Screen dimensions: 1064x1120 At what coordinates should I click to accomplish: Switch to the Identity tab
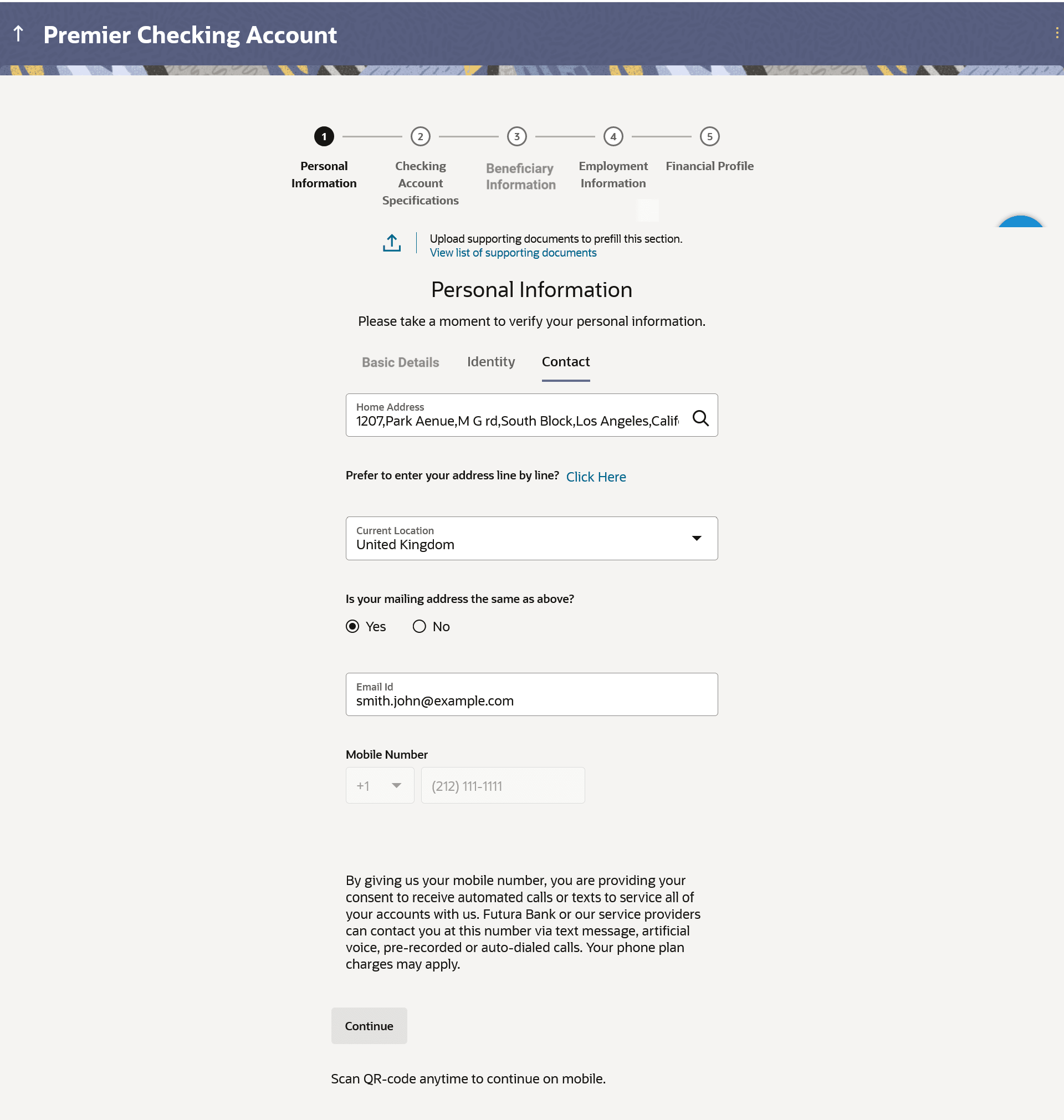490,362
